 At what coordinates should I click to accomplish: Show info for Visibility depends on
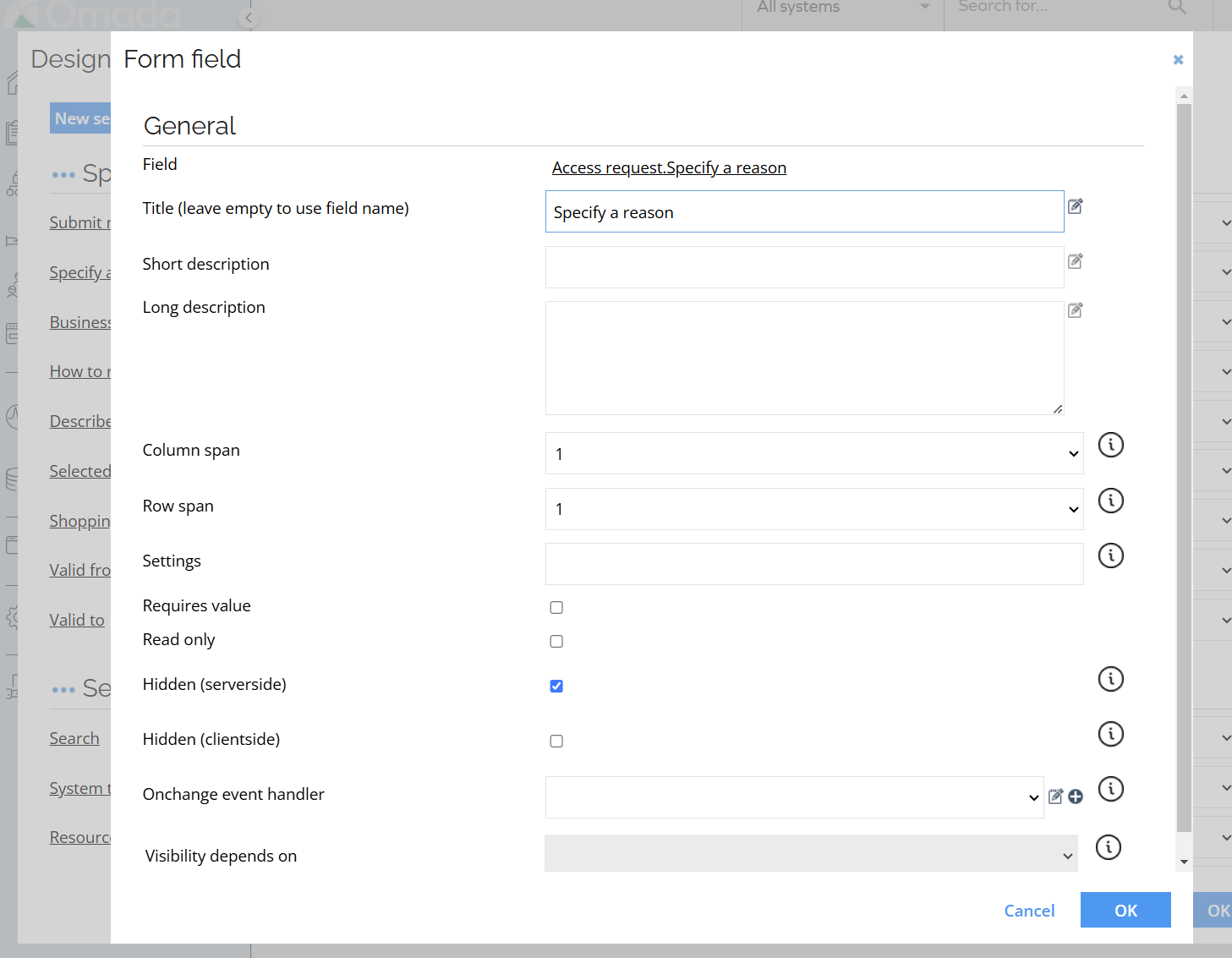click(1109, 847)
